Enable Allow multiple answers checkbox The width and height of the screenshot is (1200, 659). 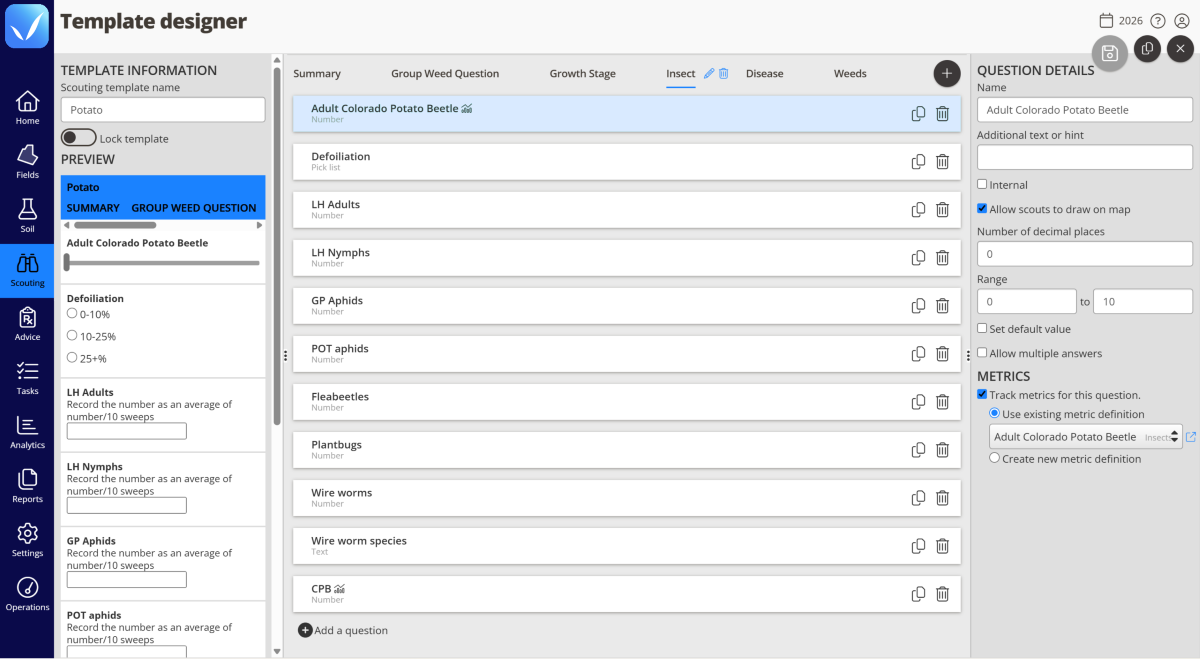point(982,353)
